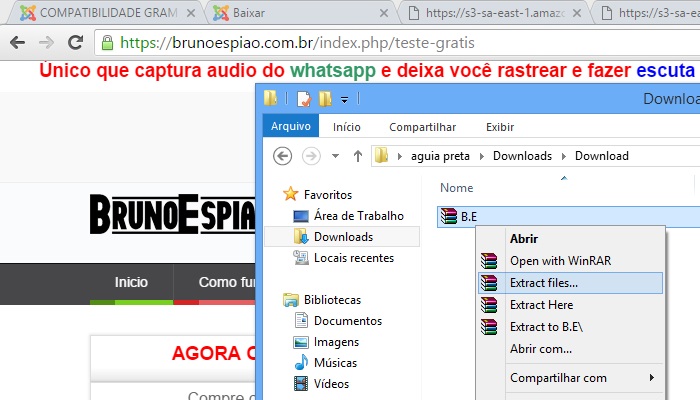Select the B.E archive file

pos(468,215)
